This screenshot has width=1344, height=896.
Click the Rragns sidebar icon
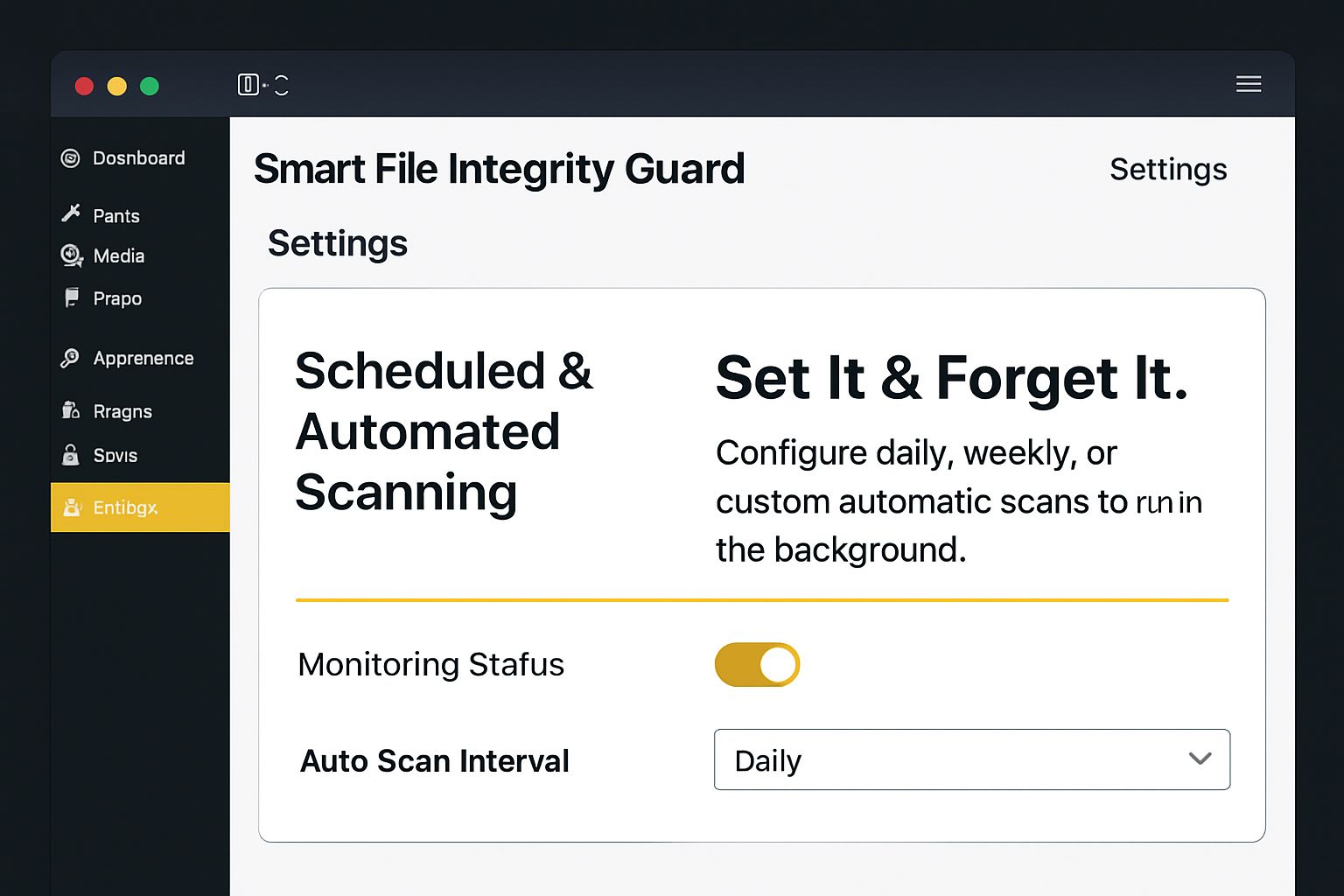[71, 410]
